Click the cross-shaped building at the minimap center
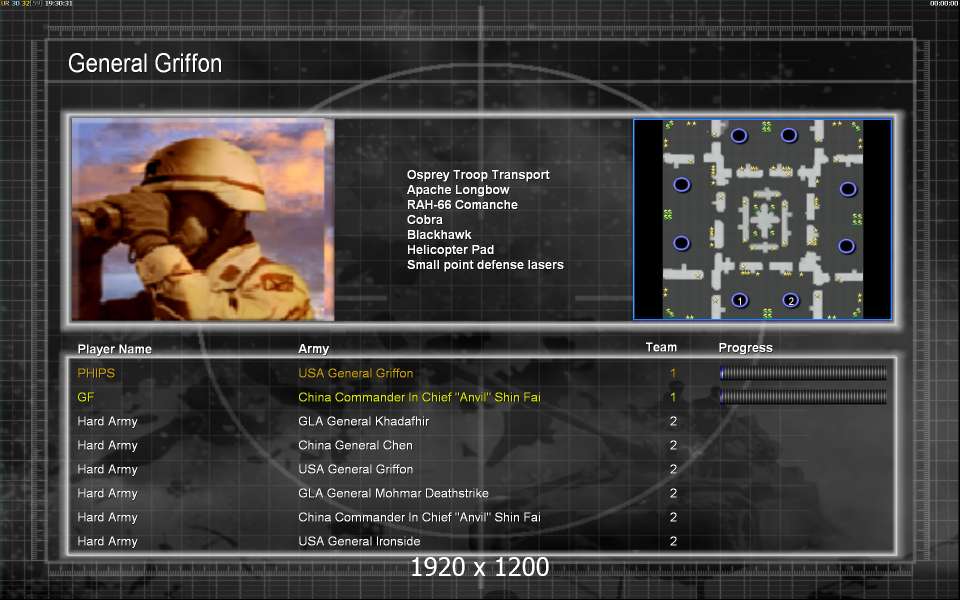960x600 pixels. [764, 220]
